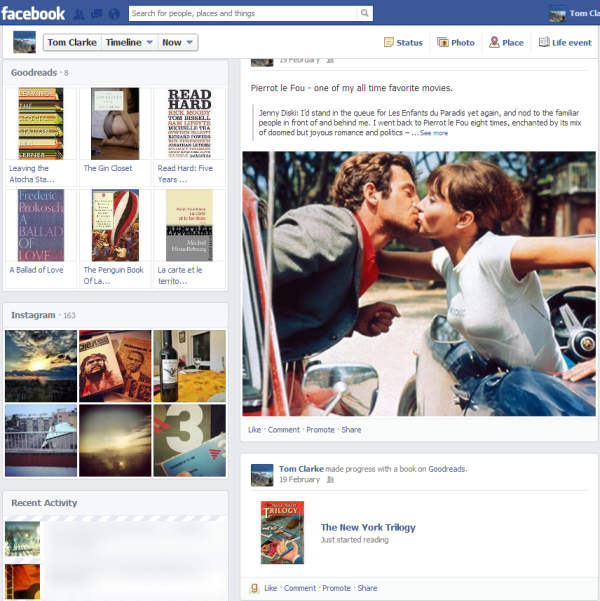Open the Instagram snowy buildings photo

[41, 440]
